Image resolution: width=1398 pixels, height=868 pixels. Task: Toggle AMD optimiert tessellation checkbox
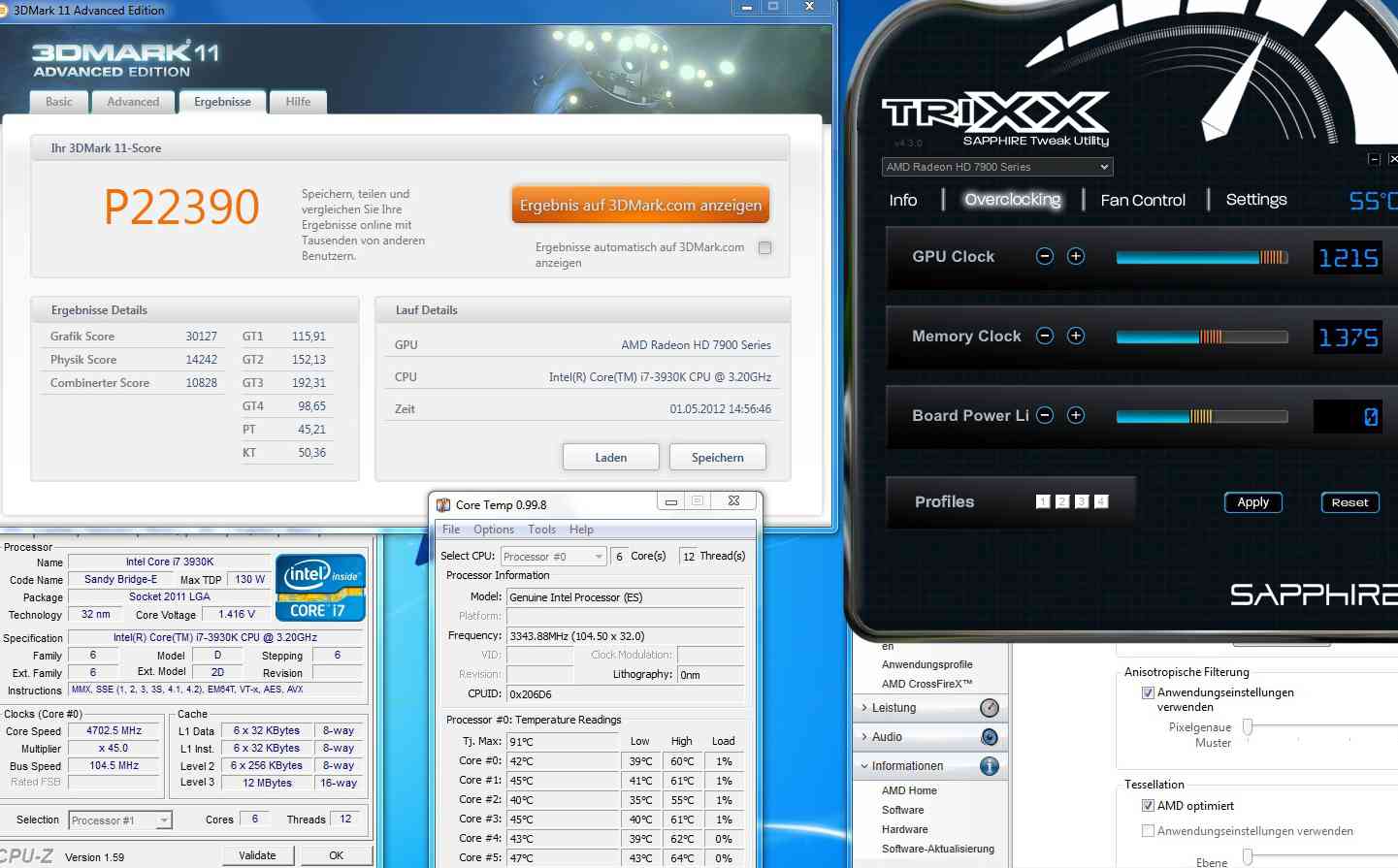pyautogui.click(x=1148, y=806)
